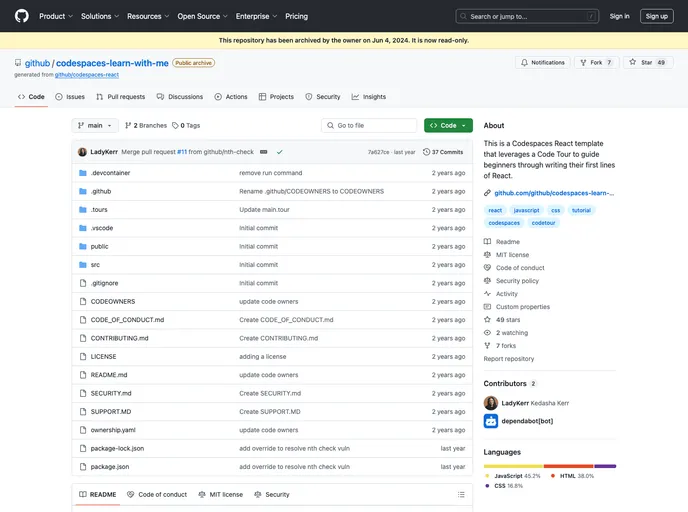The width and height of the screenshot is (688, 512).
Task: Open the Readme link in About
Action: click(507, 242)
